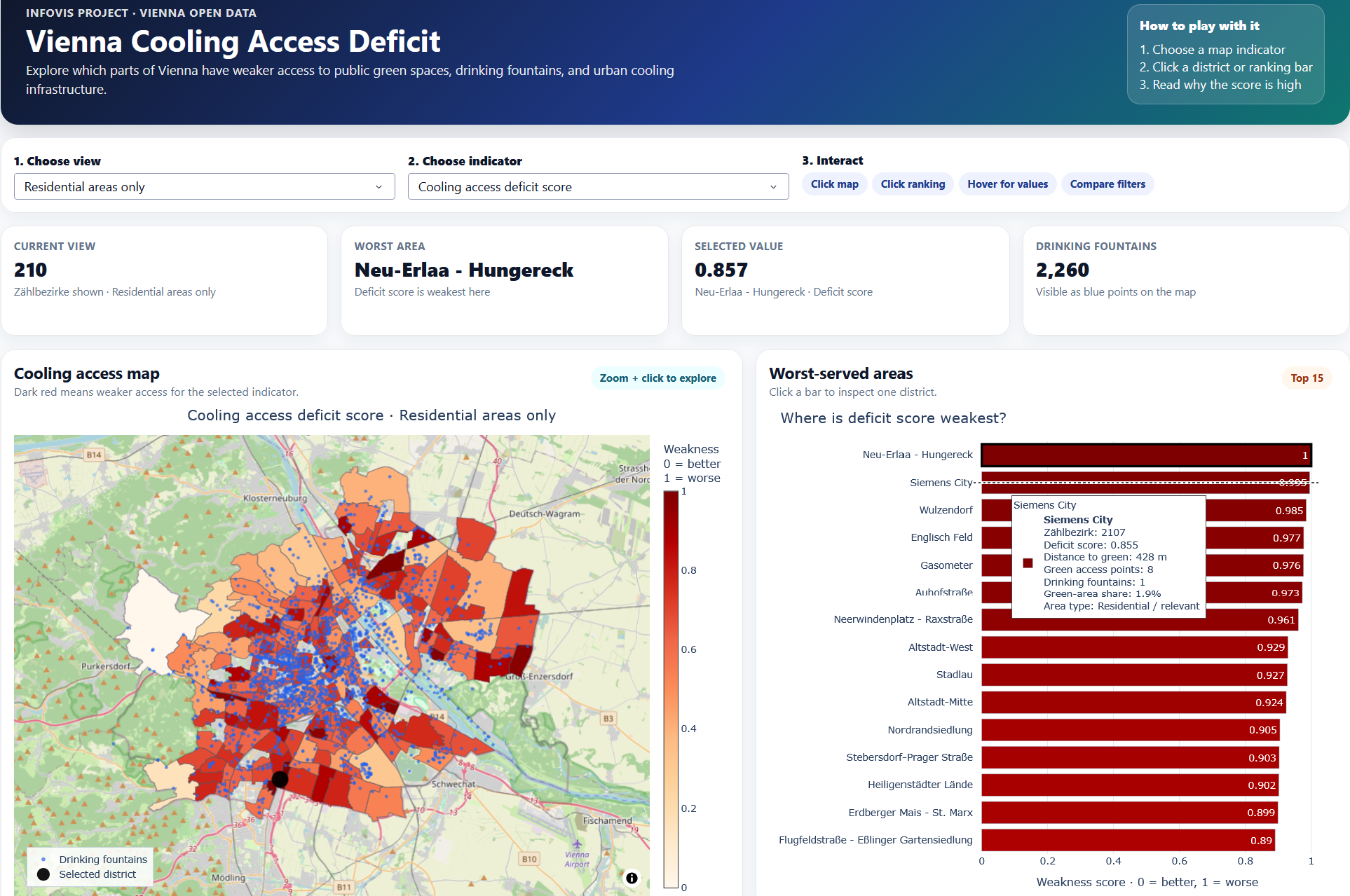This screenshot has width=1350, height=896.
Task: Open the Residential areas only view dropdown
Action: pos(204,186)
